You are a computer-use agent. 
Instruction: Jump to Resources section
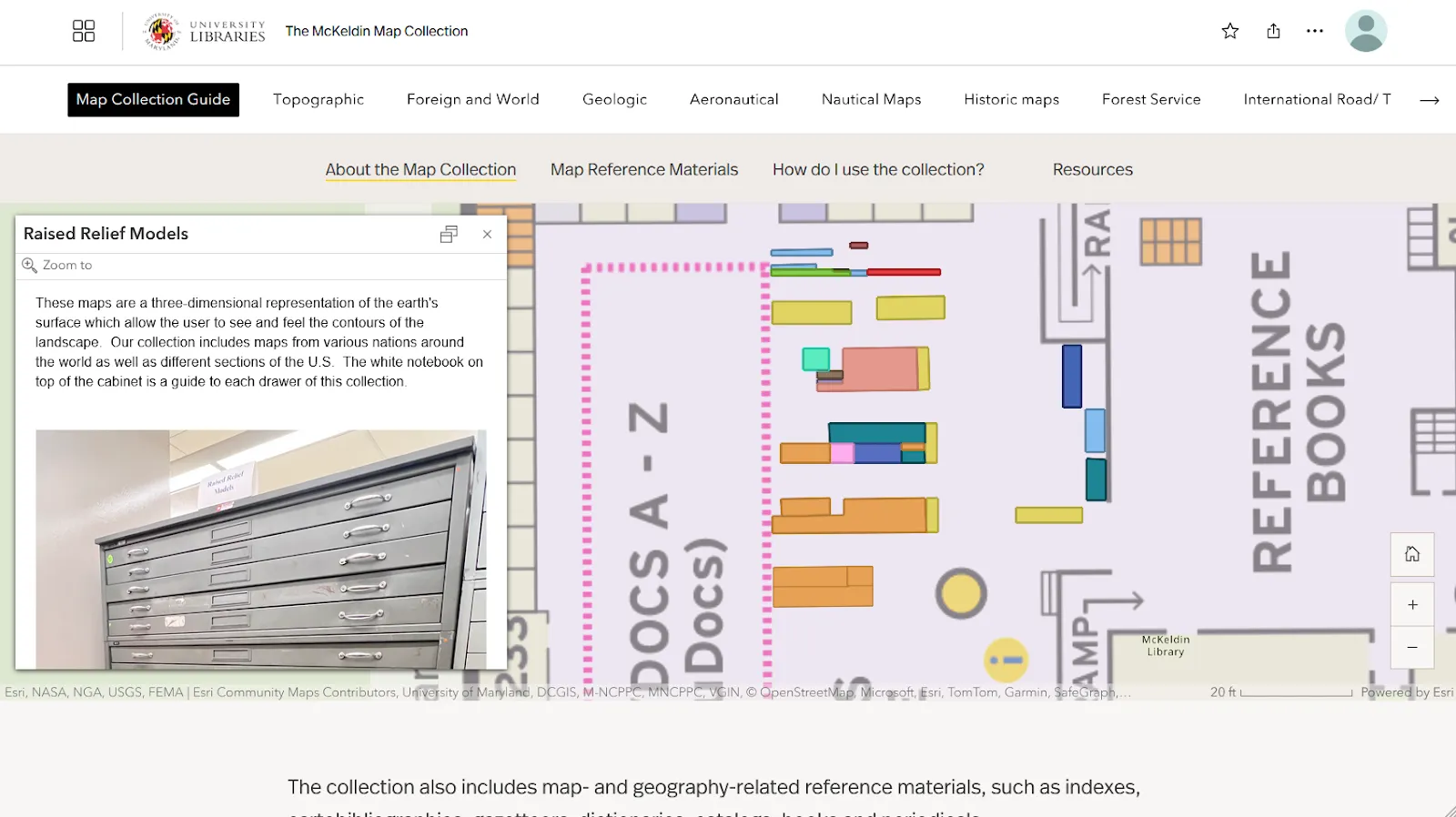click(x=1093, y=170)
